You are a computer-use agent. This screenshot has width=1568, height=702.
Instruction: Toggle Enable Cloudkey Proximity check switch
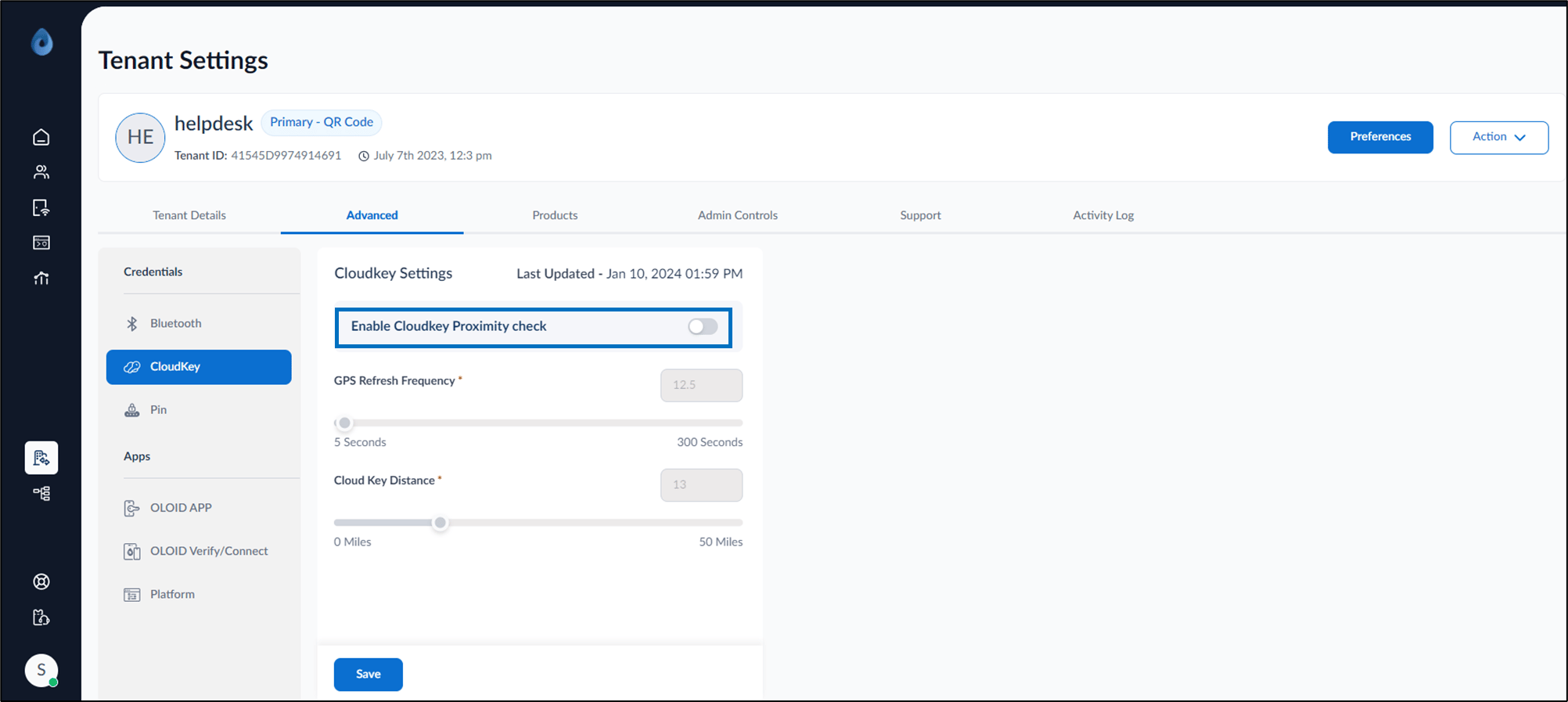[x=703, y=326]
